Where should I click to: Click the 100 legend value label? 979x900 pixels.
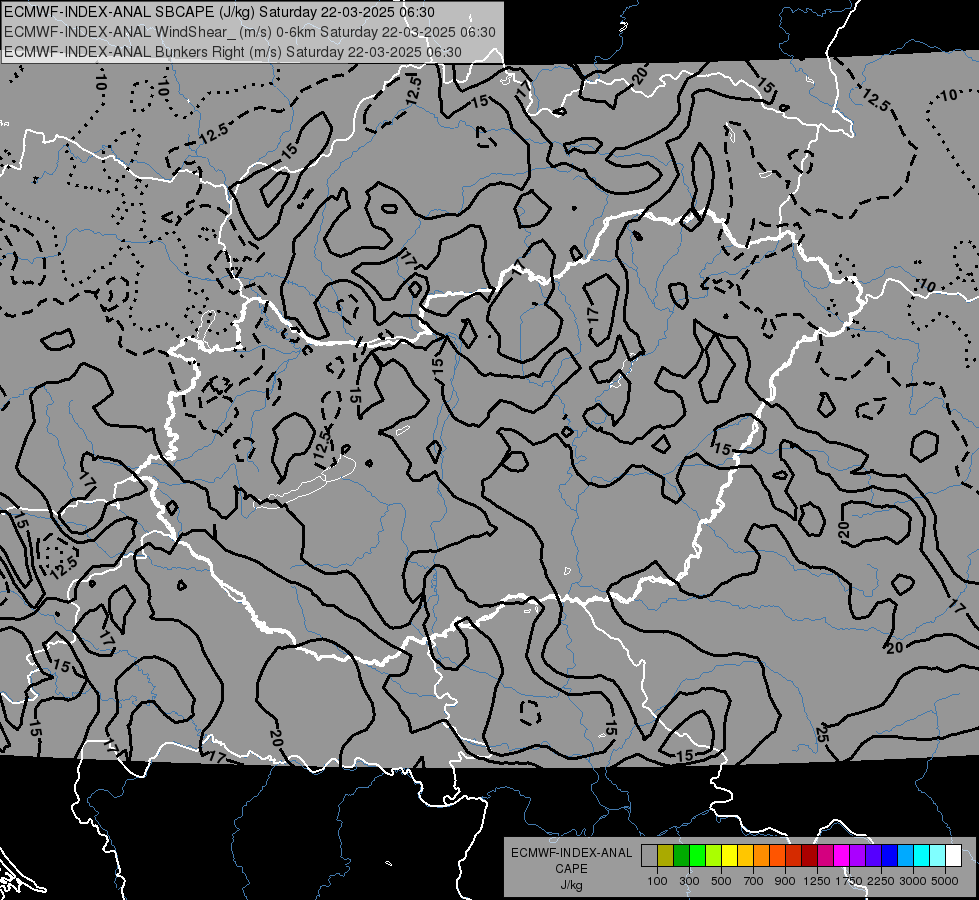657,881
